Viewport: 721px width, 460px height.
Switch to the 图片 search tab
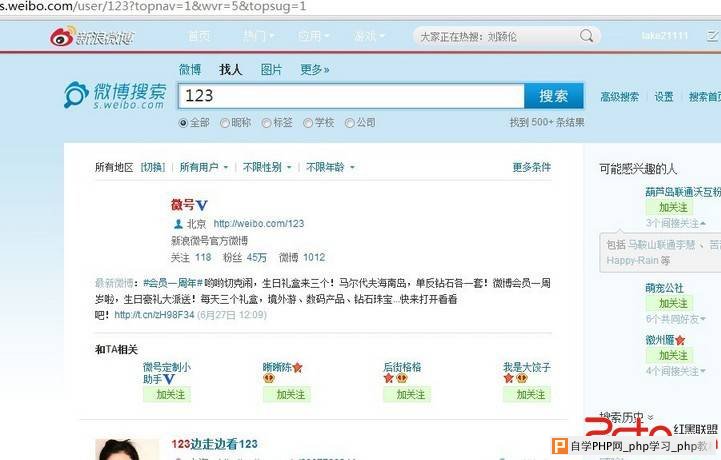[271, 69]
